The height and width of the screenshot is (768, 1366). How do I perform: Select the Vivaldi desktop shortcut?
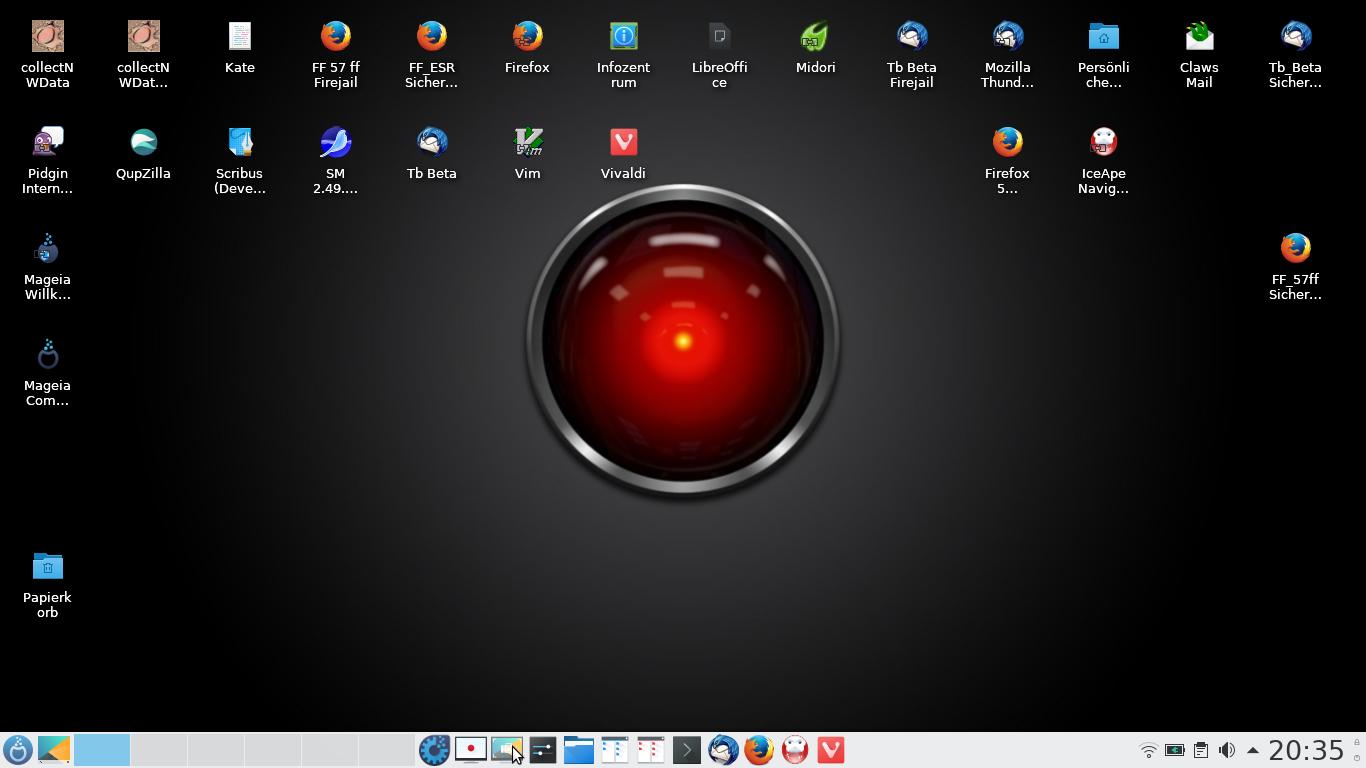pos(623,153)
